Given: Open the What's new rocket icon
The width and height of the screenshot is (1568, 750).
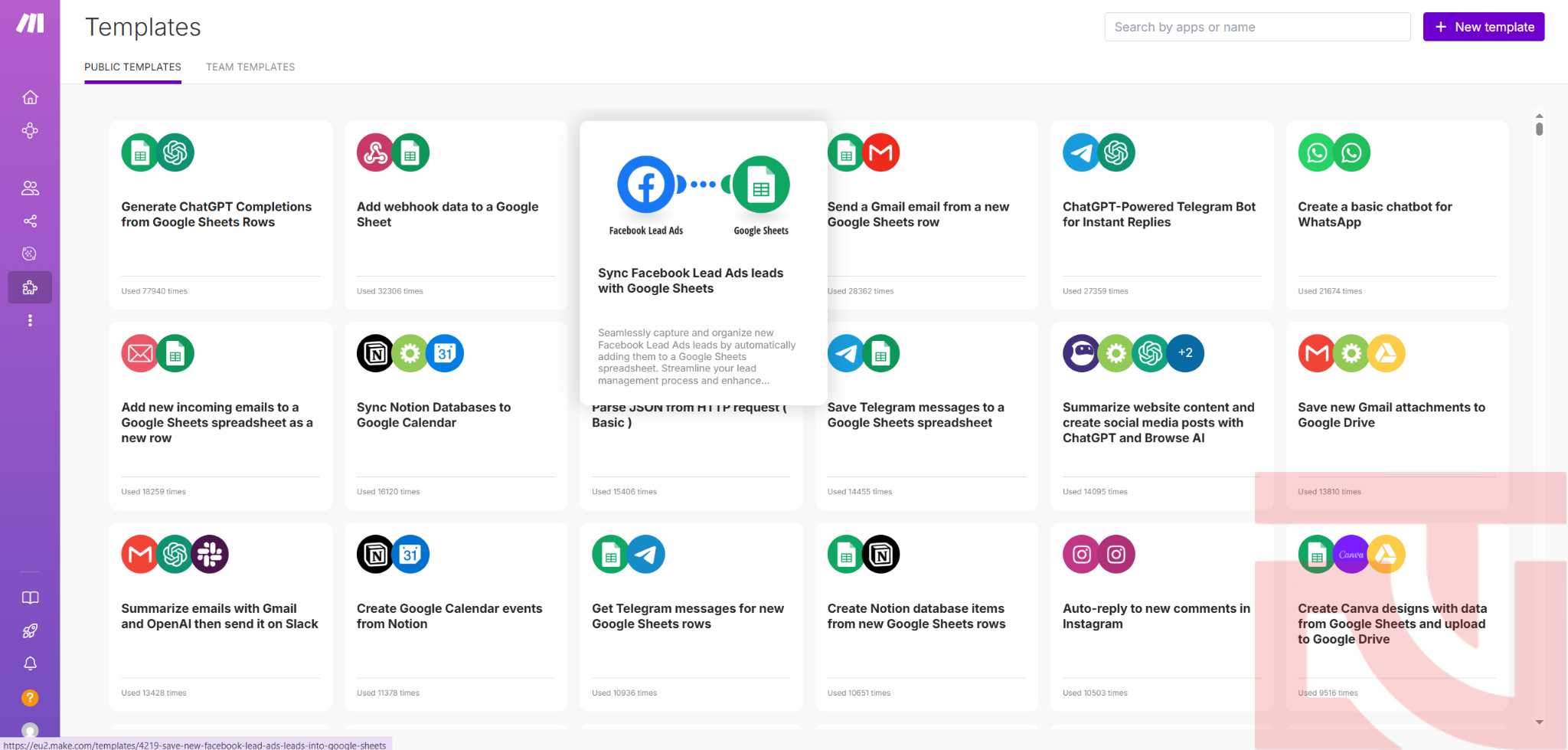Looking at the screenshot, I should [x=30, y=631].
